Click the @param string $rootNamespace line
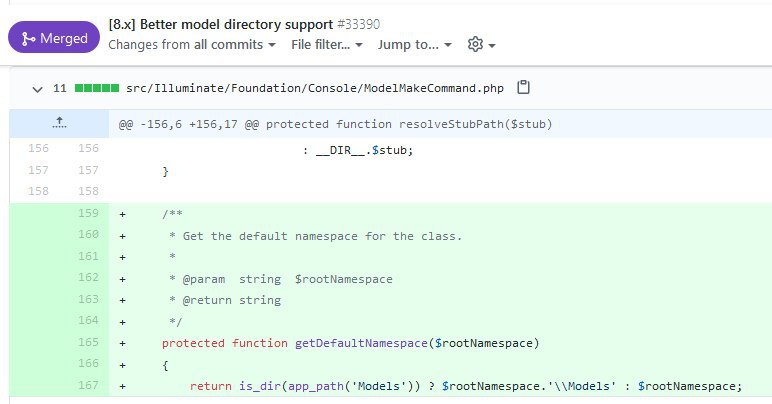Viewport: 772px width, 404px height. click(281, 280)
